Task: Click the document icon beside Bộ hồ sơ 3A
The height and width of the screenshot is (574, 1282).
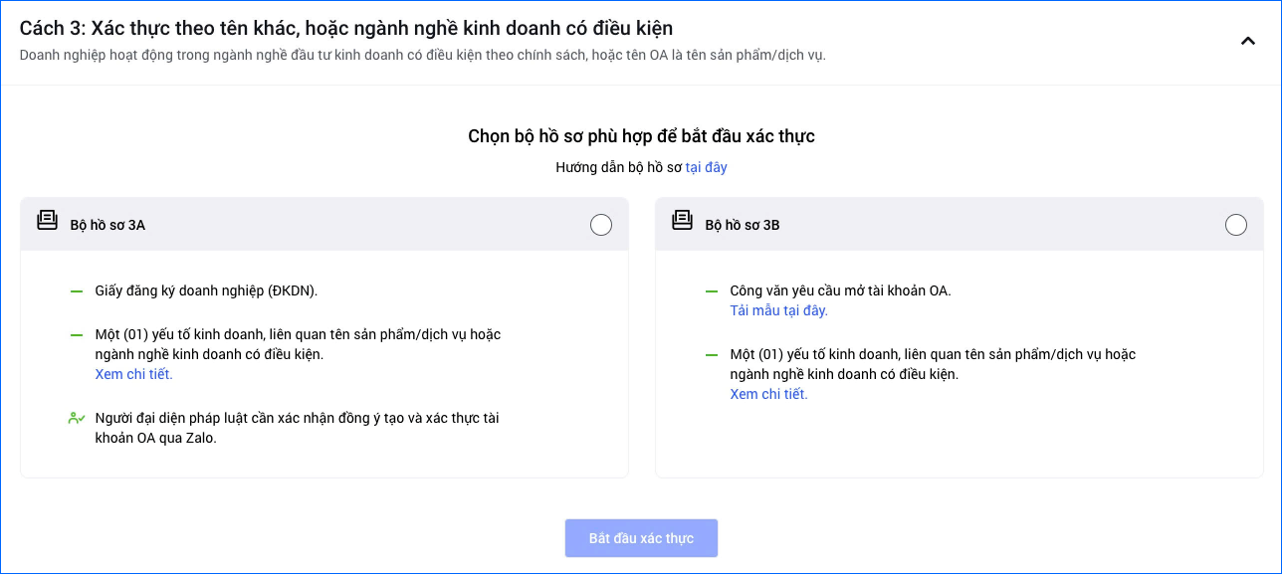Action: (x=47, y=220)
